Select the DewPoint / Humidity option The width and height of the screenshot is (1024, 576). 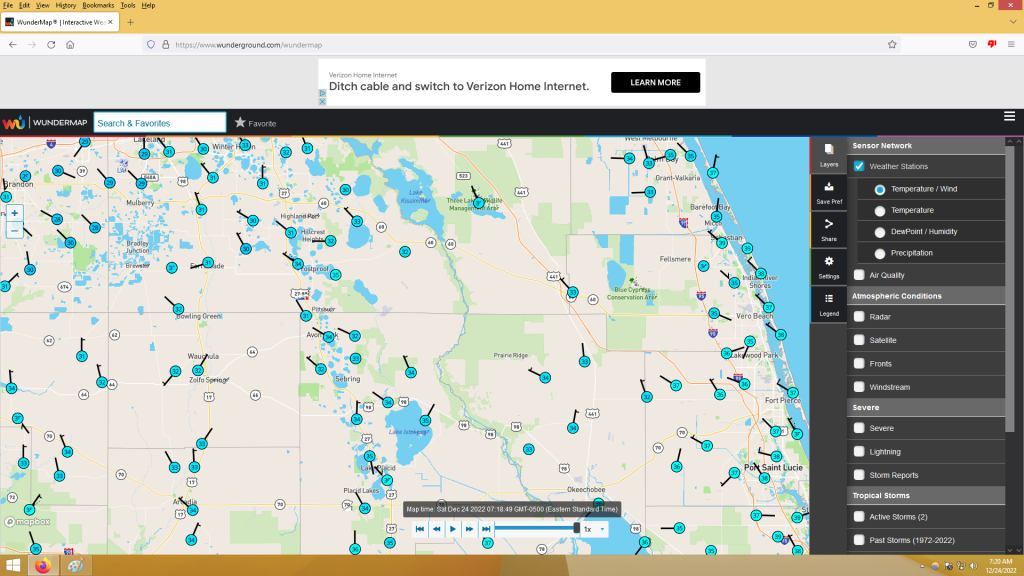point(880,232)
